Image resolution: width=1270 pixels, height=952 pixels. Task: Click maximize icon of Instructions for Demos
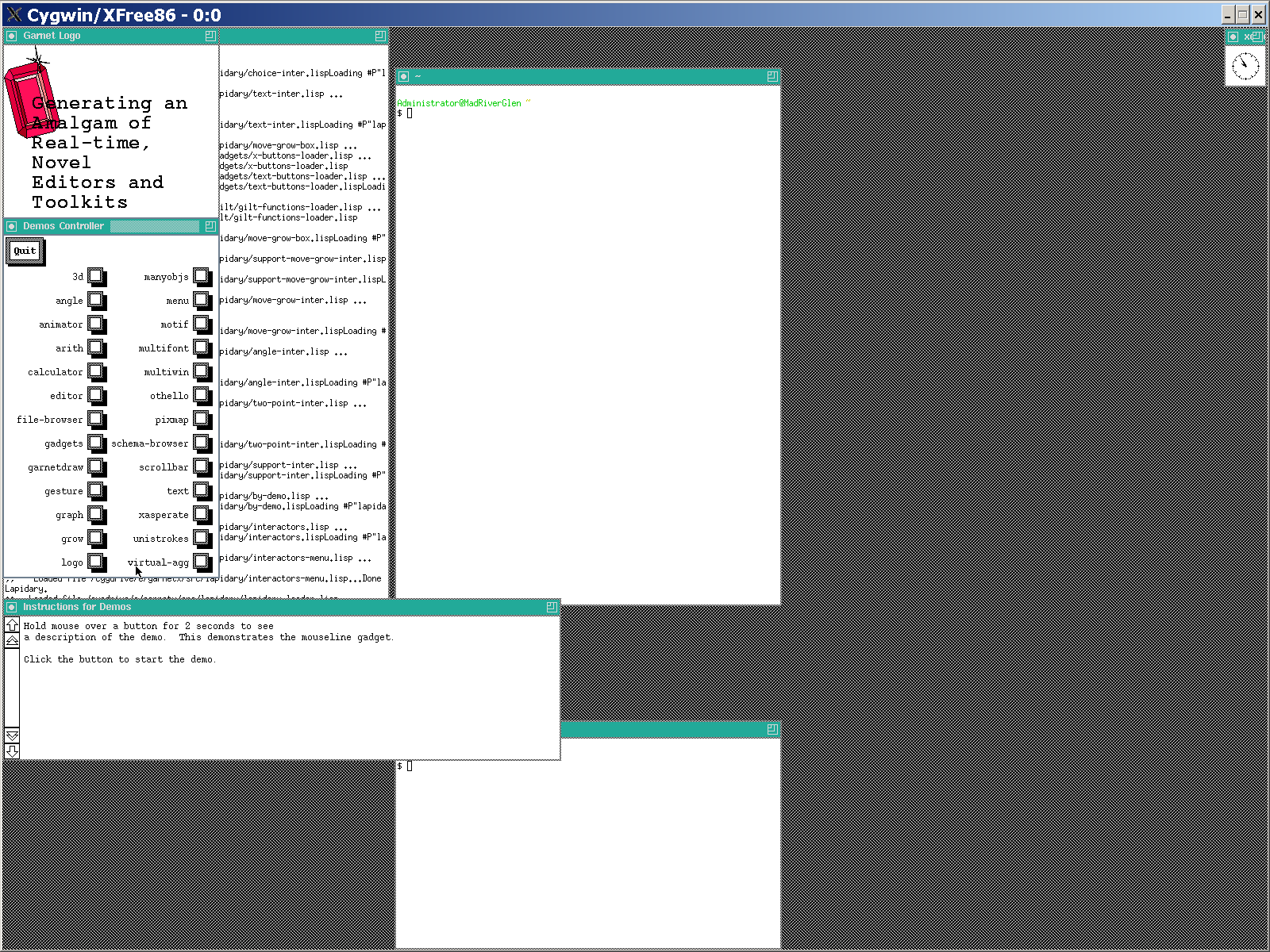click(x=552, y=607)
